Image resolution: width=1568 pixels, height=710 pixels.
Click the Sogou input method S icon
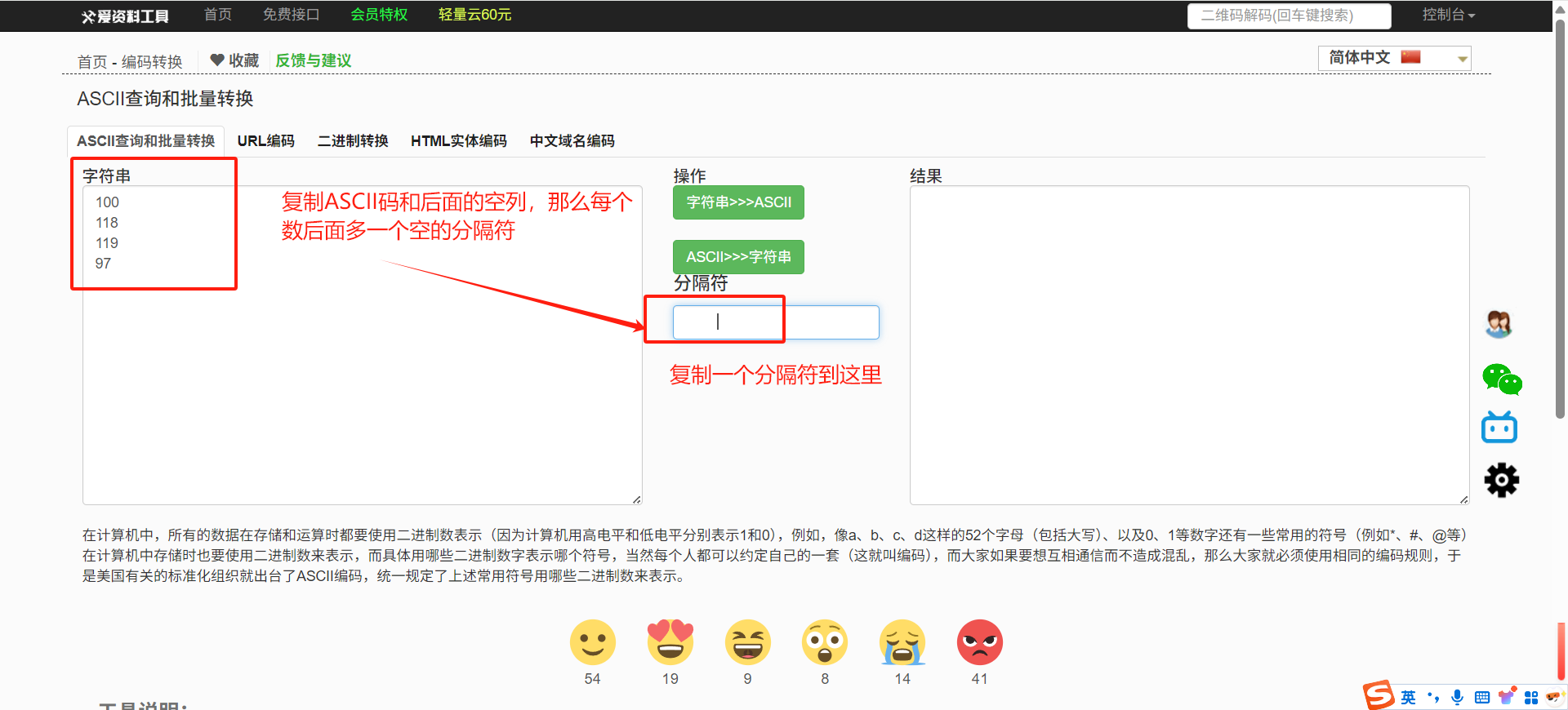(1379, 695)
